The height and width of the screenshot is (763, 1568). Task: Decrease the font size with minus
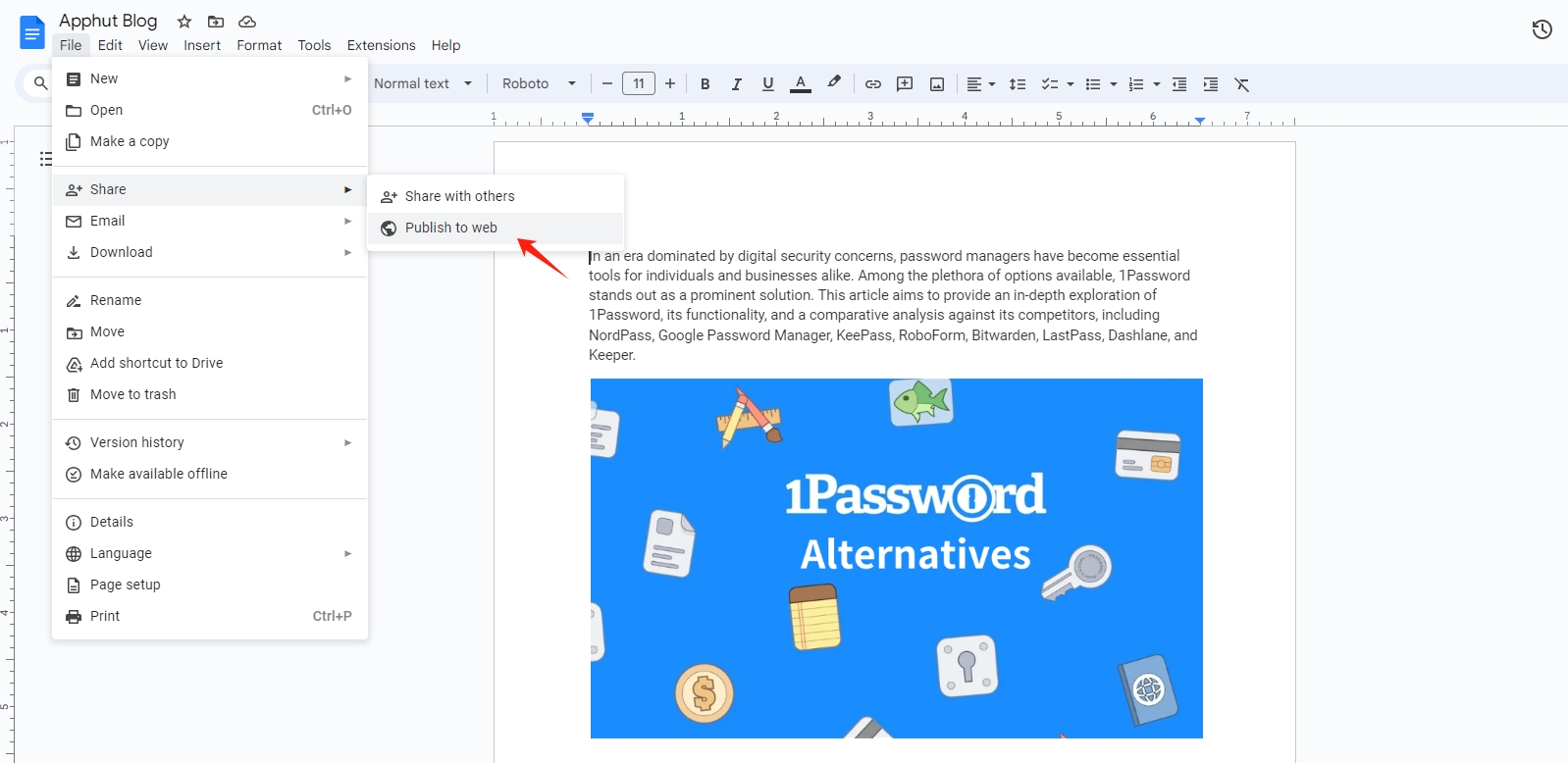607,83
